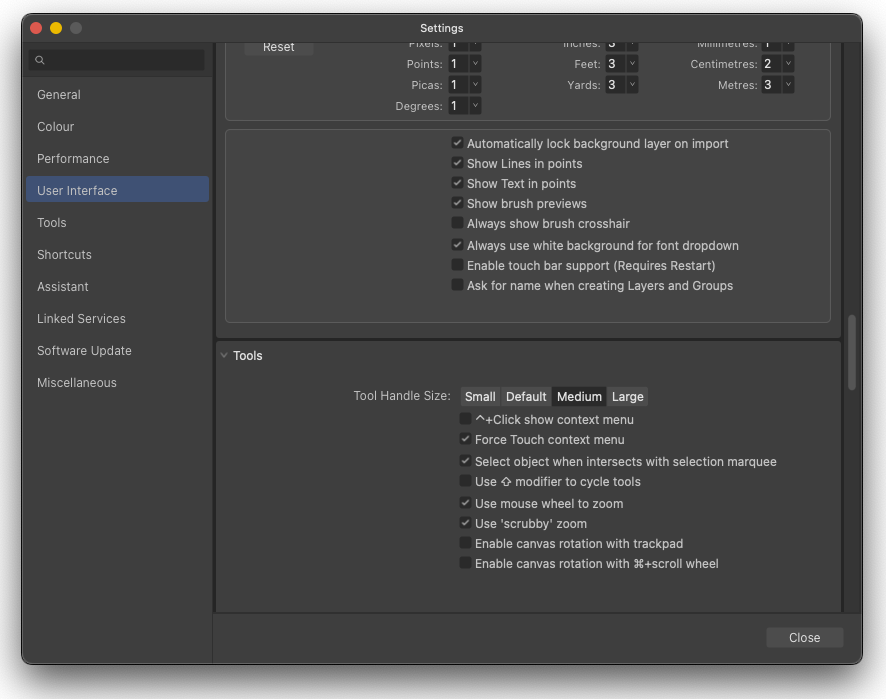The height and width of the screenshot is (699, 886).
Task: Collapse the Tools section disclosure triangle
Action: (x=224, y=355)
